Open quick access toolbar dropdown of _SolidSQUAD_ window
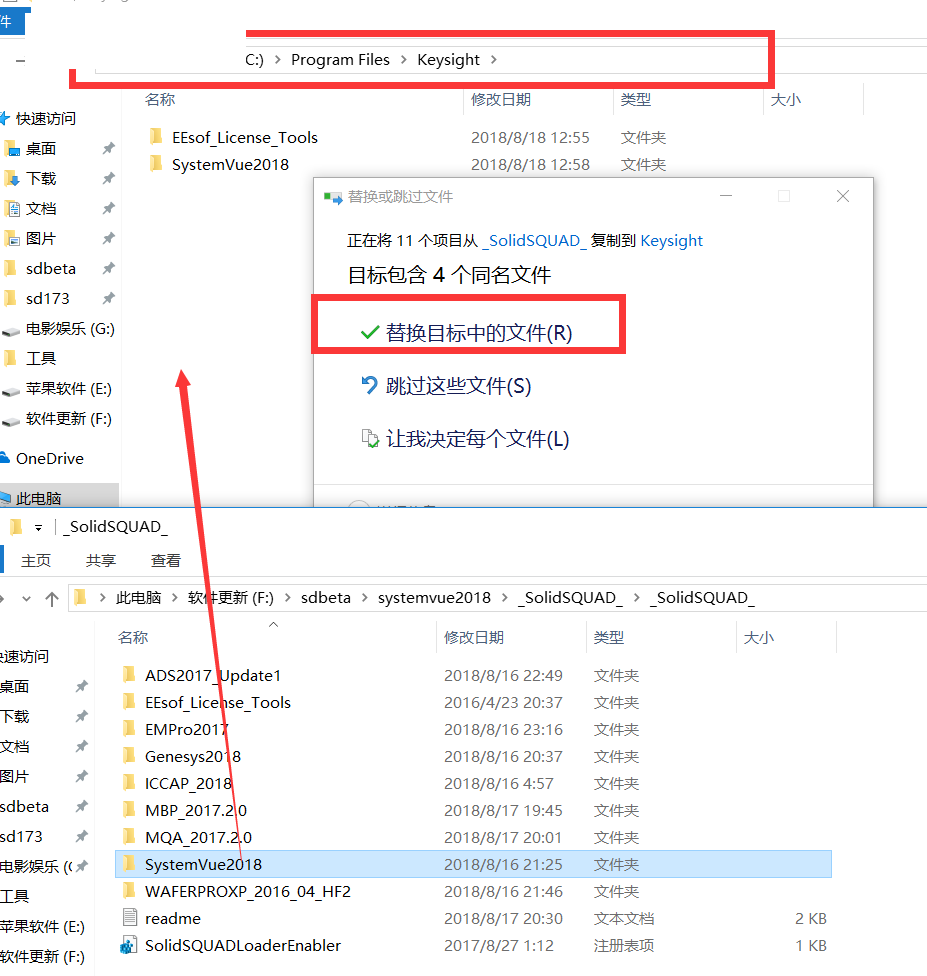927x976 pixels. pyautogui.click(x=39, y=527)
